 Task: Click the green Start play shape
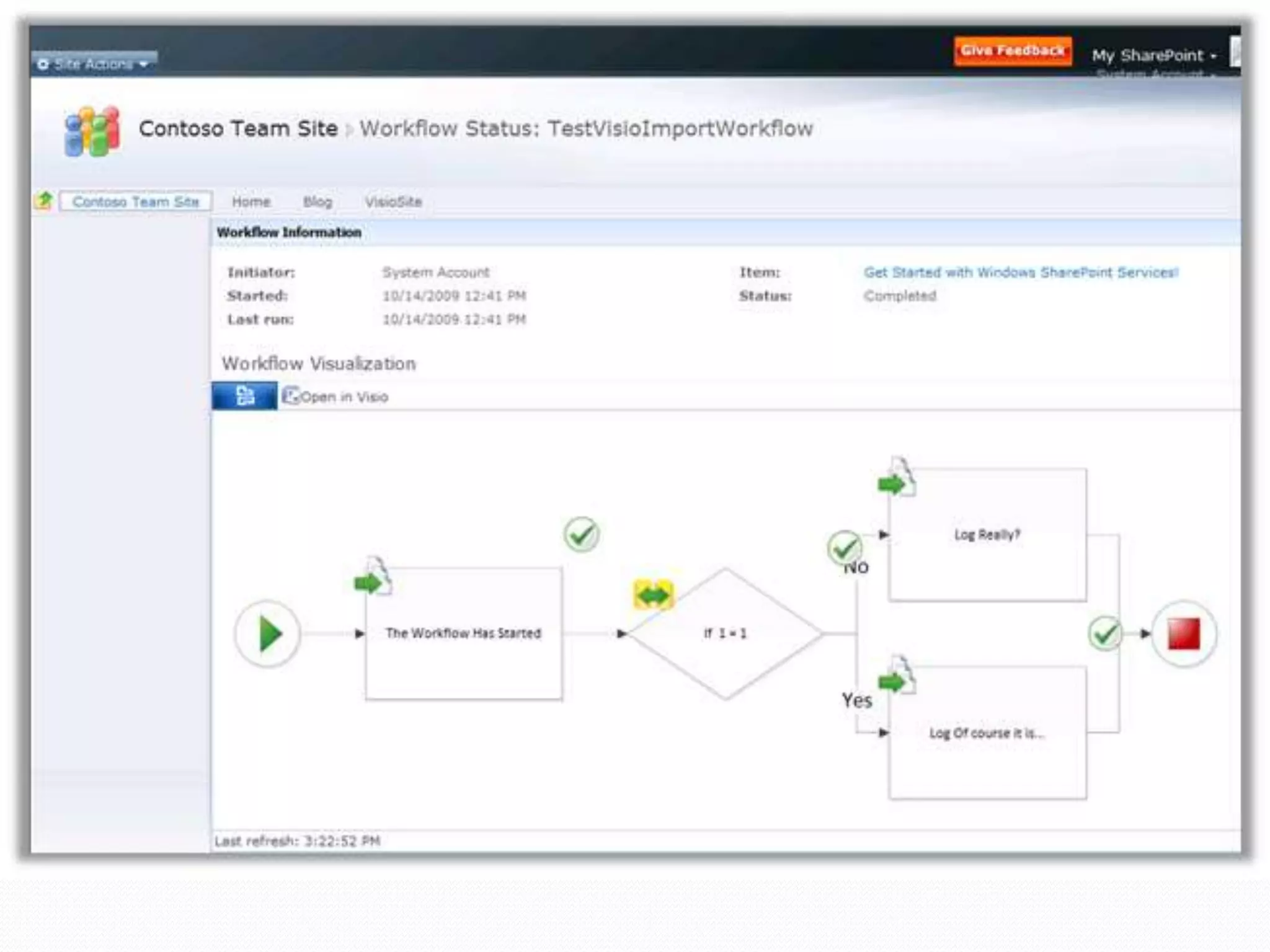pyautogui.click(x=268, y=633)
